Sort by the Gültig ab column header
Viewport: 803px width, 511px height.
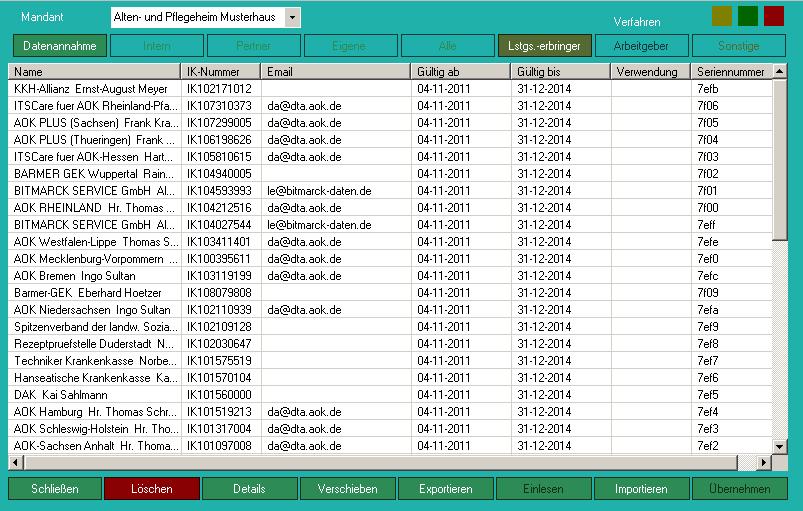pos(460,72)
